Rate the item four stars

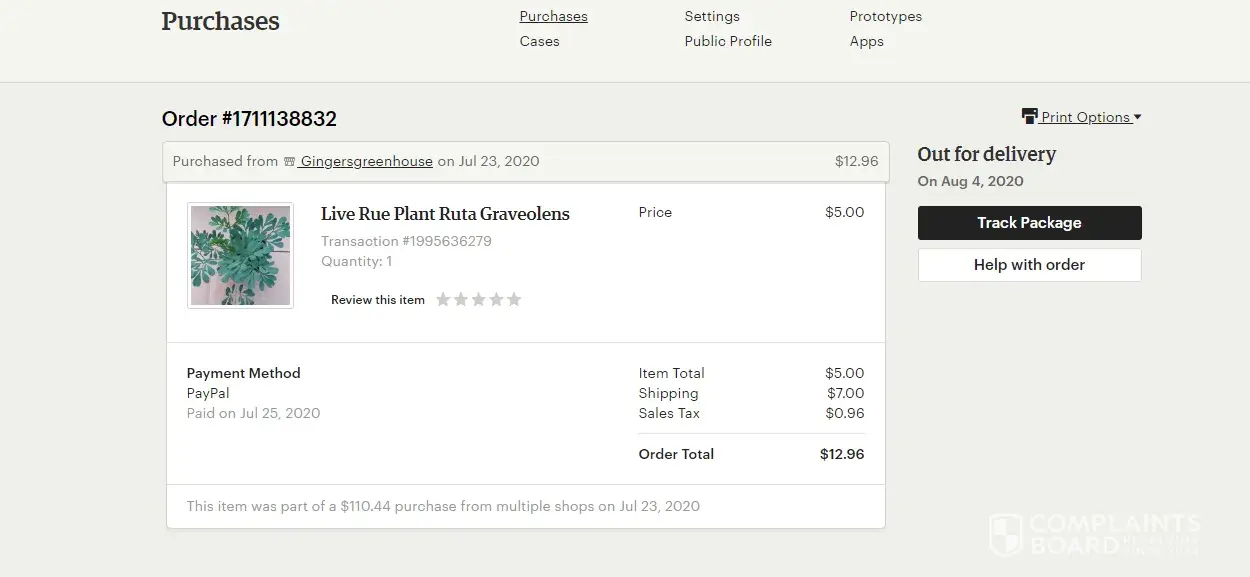496,299
